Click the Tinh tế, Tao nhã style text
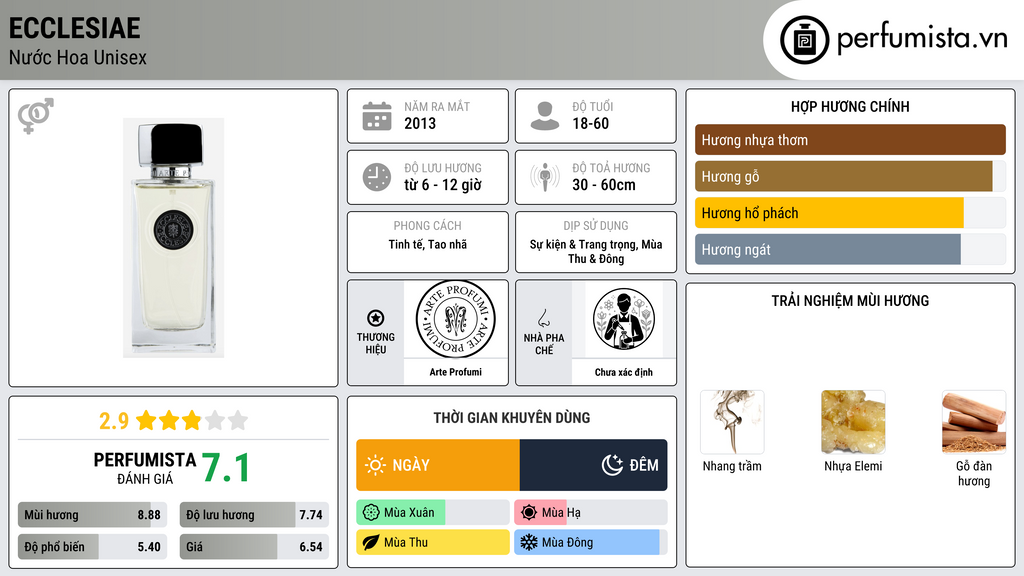 click(x=428, y=244)
